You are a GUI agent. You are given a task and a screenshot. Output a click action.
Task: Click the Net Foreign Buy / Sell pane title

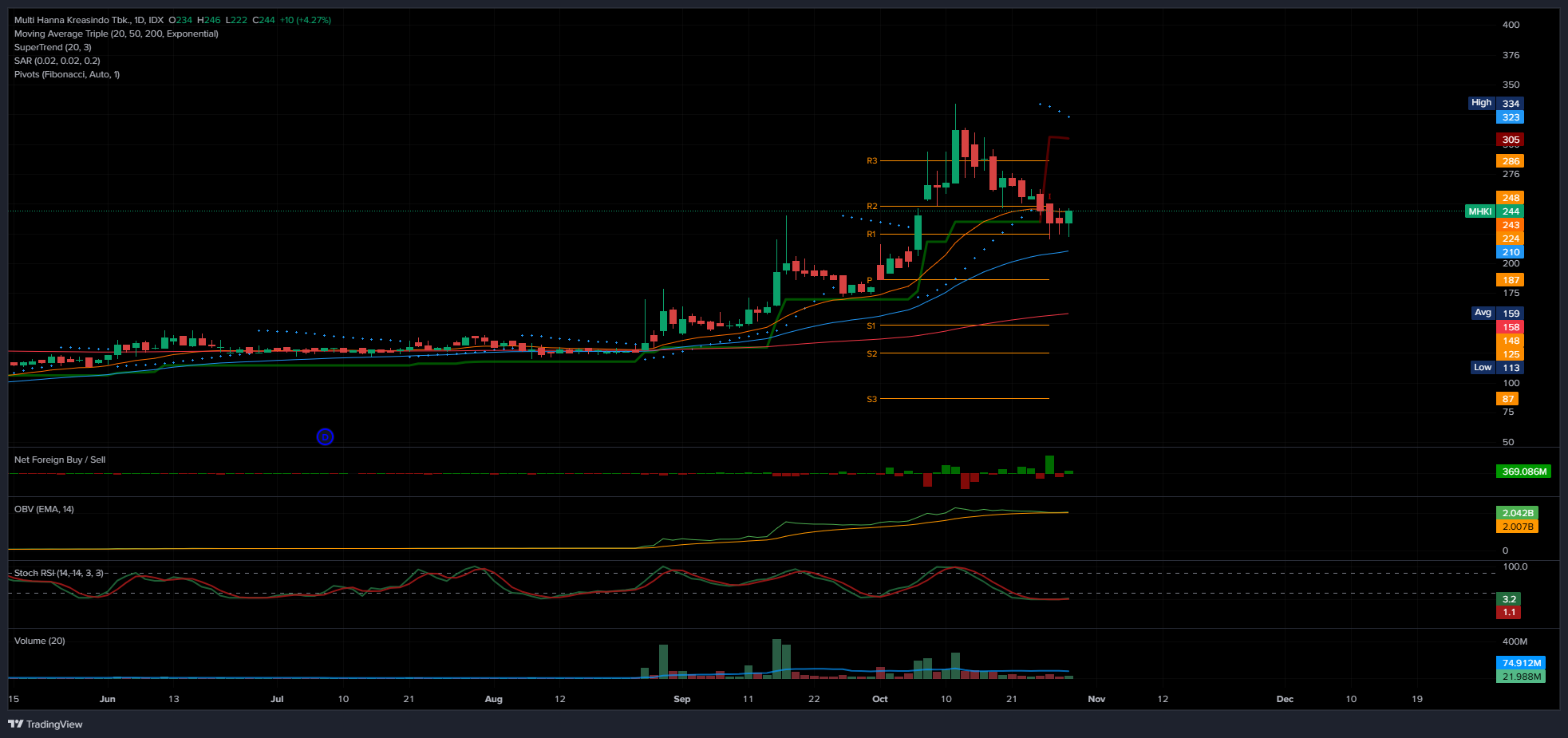coord(60,460)
